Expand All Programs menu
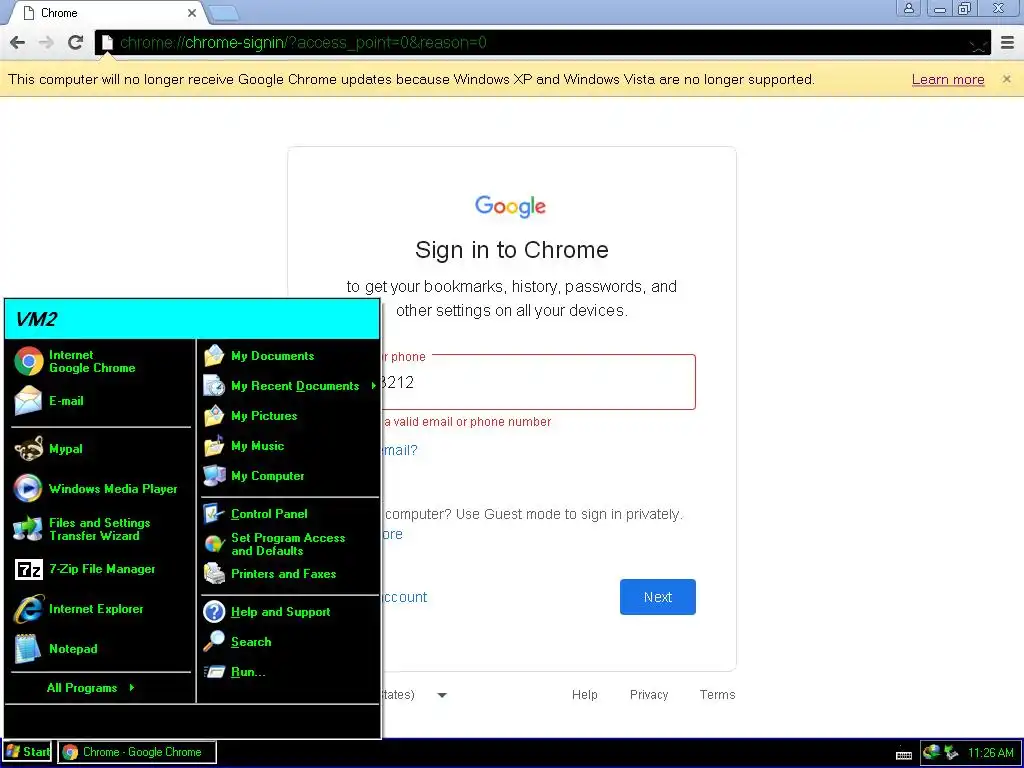This screenshot has height=768, width=1024. 90,688
